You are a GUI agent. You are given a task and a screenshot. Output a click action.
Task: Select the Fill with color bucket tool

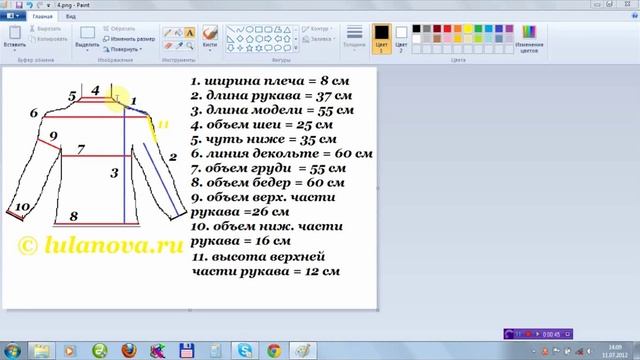pos(178,33)
